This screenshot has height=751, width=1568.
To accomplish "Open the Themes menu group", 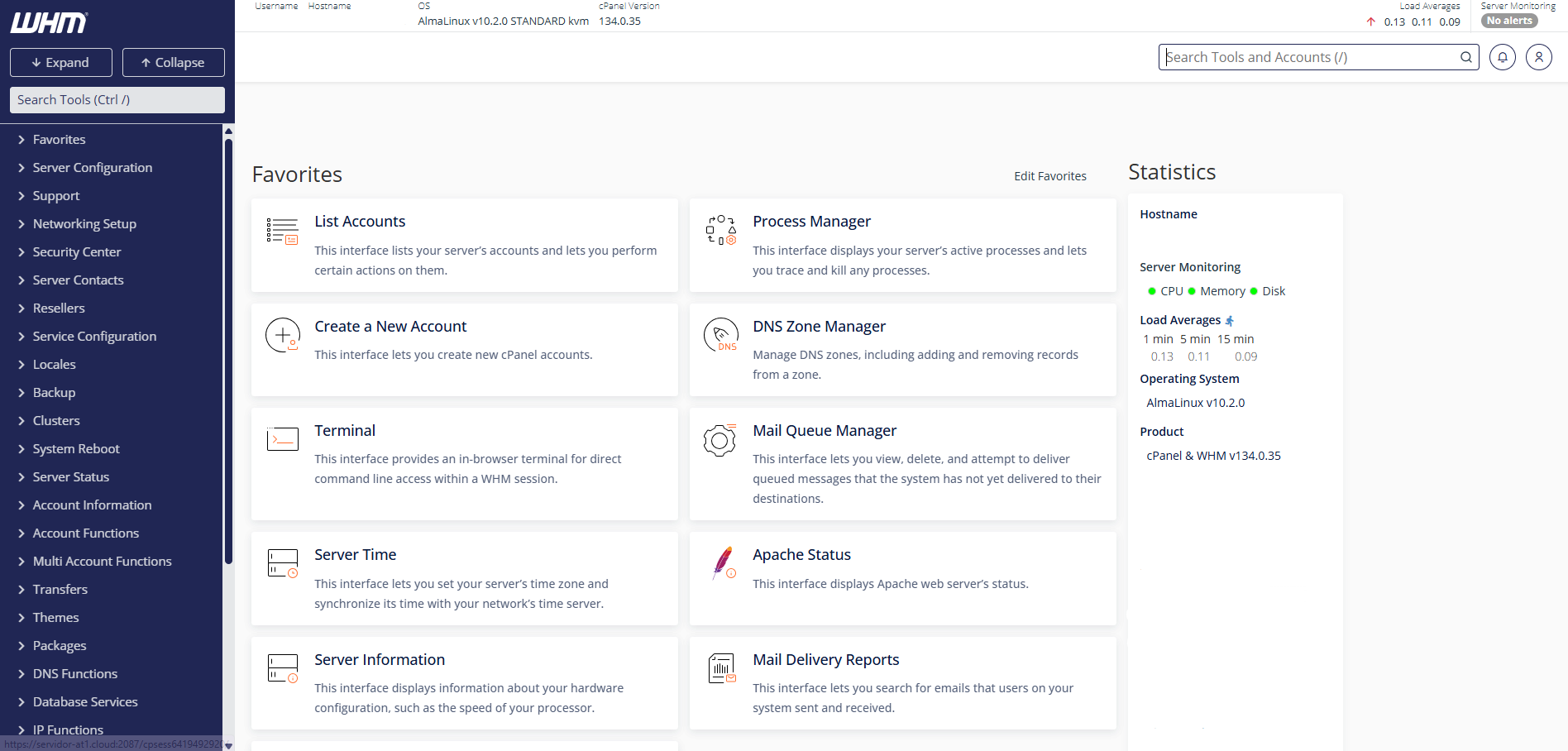I will click(x=112, y=618).
